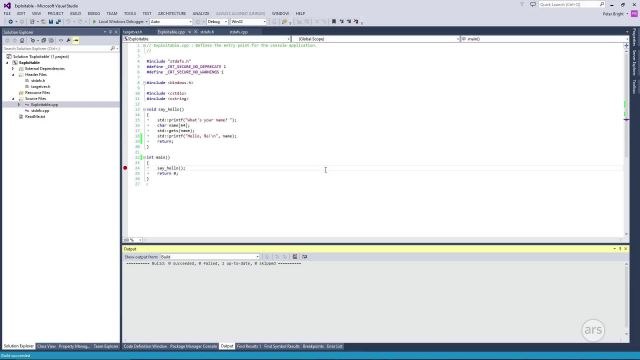Switch to the Class View tab
Image resolution: width=640 pixels, height=360 pixels.
coord(46,347)
